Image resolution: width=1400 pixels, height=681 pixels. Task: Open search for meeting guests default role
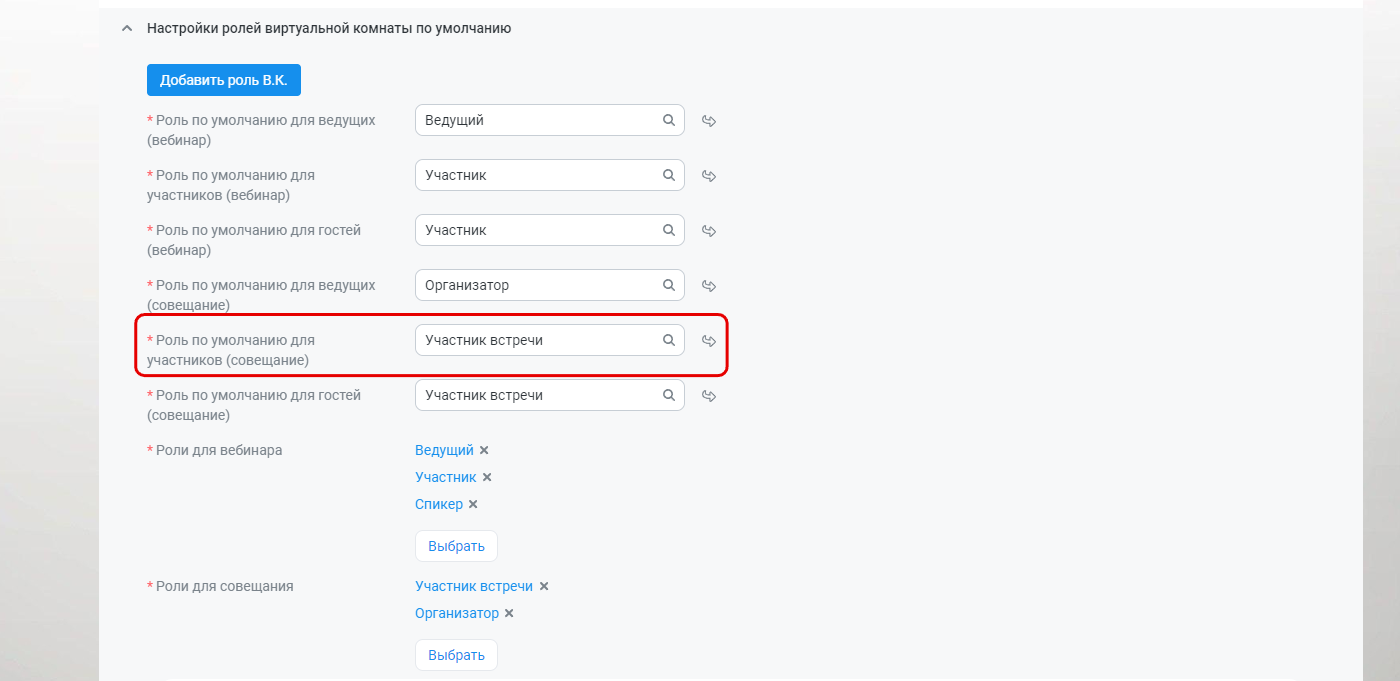669,395
